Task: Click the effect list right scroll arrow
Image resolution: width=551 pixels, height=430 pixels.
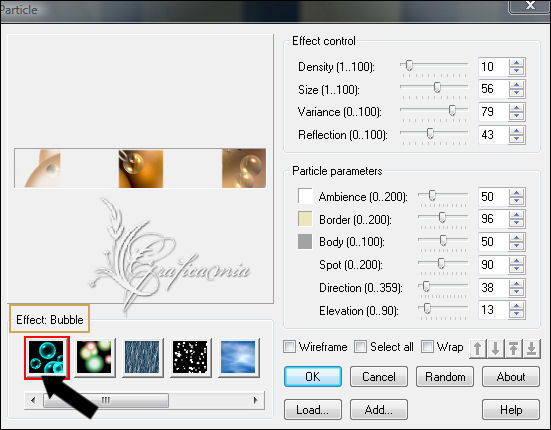Action: (256, 400)
